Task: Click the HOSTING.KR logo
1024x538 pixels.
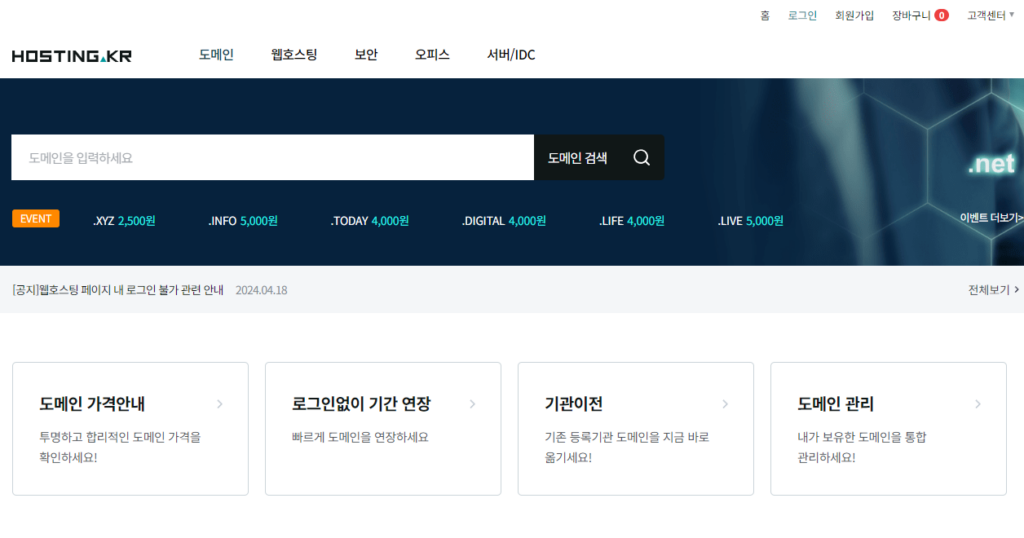Action: 72,56
